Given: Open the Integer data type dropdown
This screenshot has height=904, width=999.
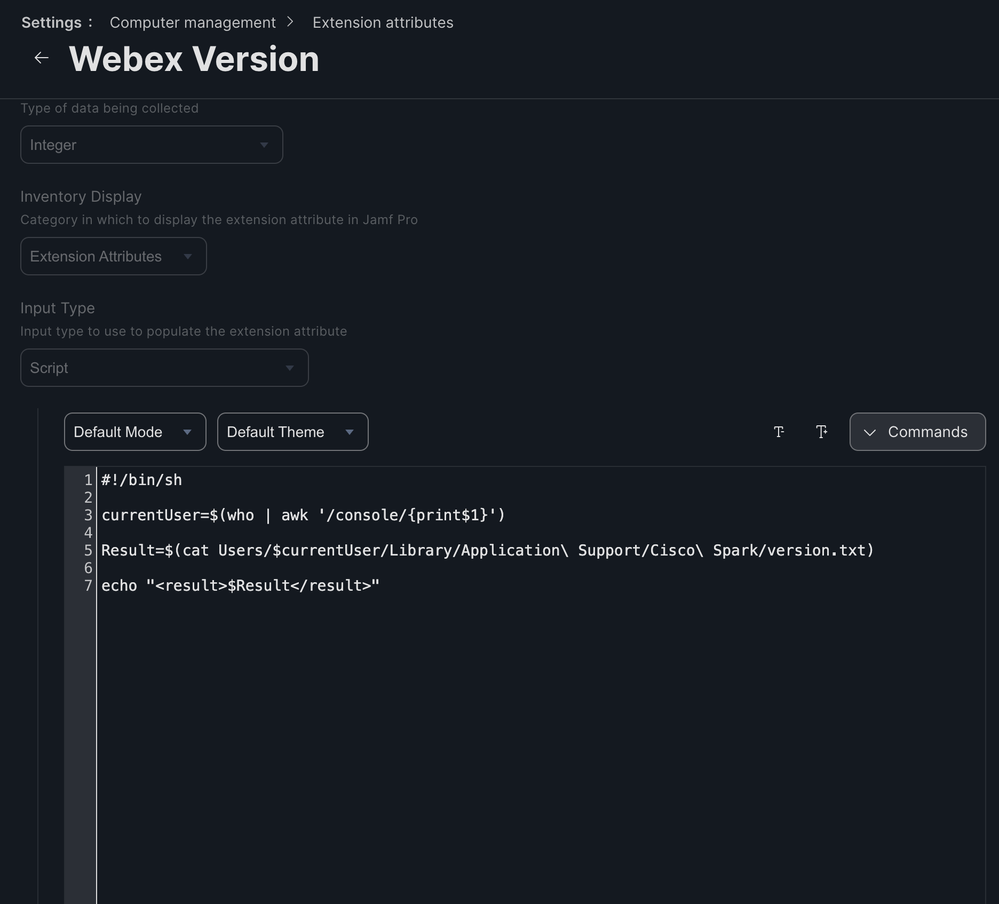Looking at the screenshot, I should [x=152, y=145].
